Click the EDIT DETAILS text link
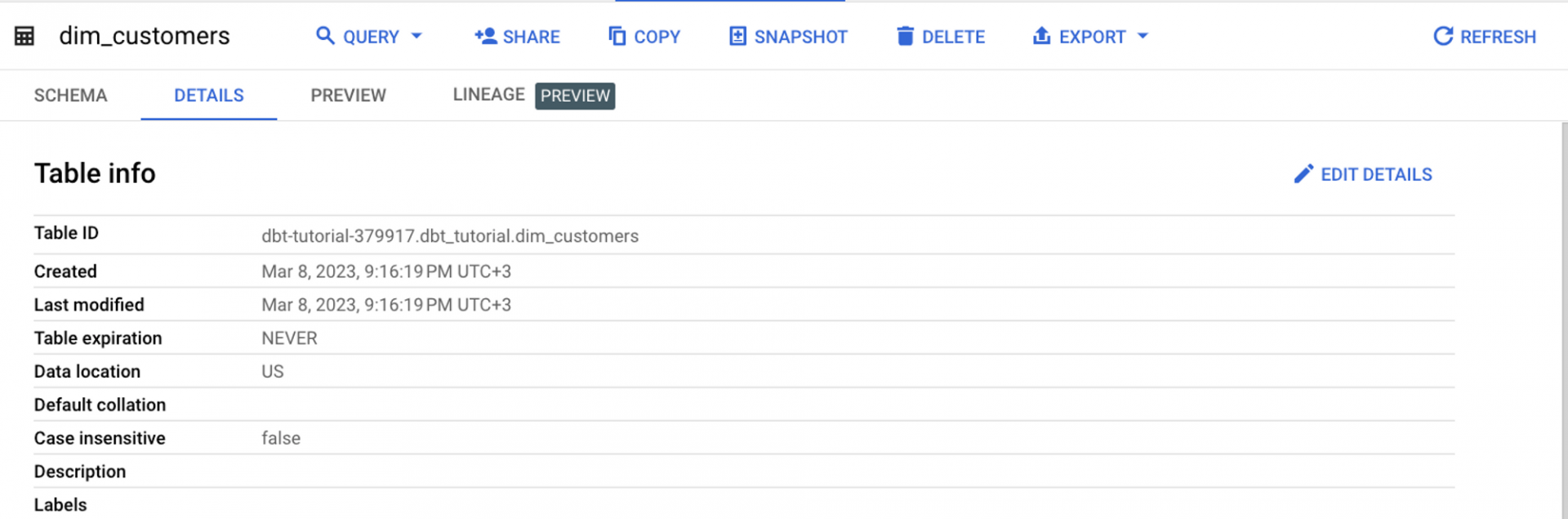The image size is (1568, 519). pos(1376,175)
